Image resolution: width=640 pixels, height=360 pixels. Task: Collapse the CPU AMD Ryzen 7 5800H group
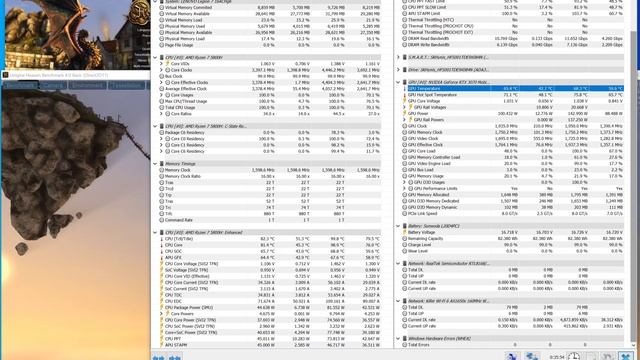(x=155, y=58)
